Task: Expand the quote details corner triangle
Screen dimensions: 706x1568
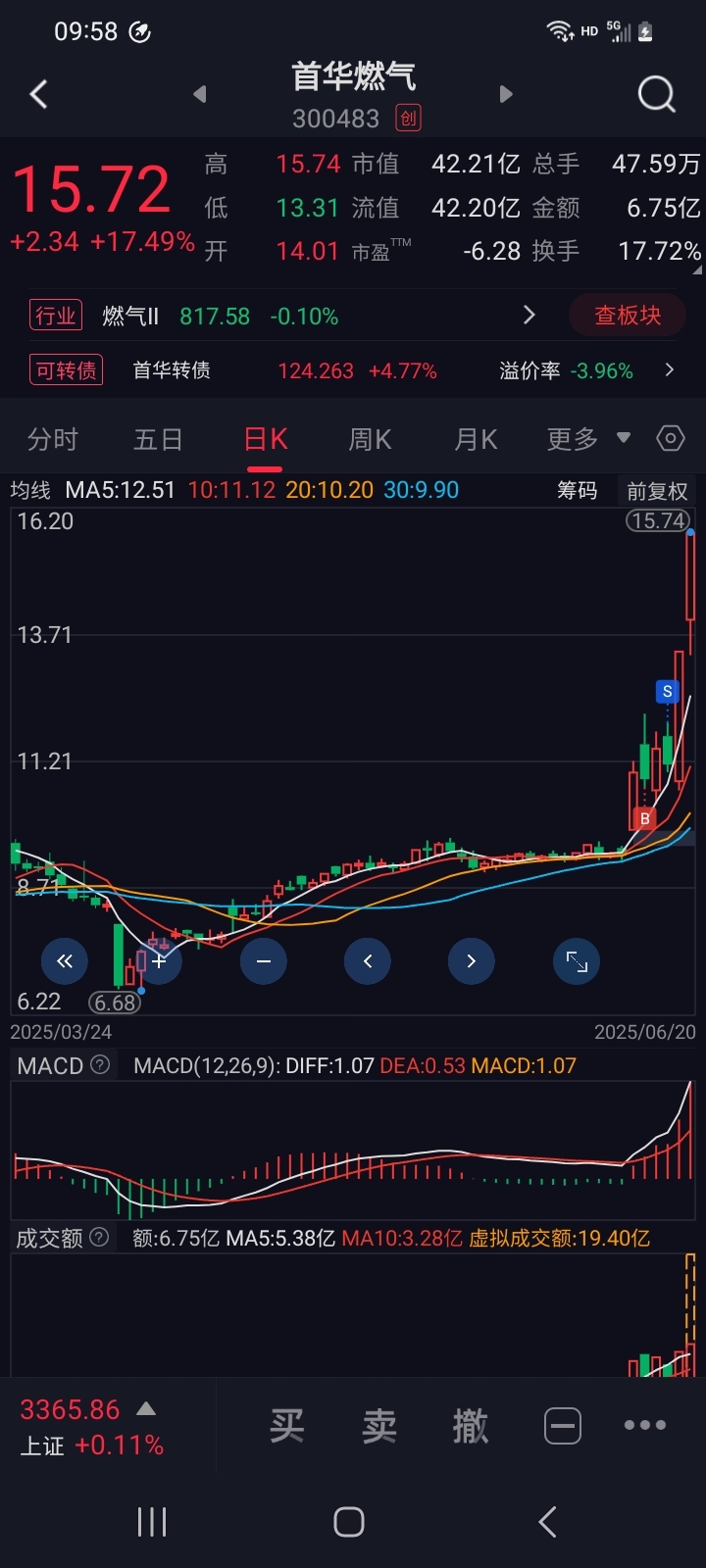Action: [x=697, y=269]
